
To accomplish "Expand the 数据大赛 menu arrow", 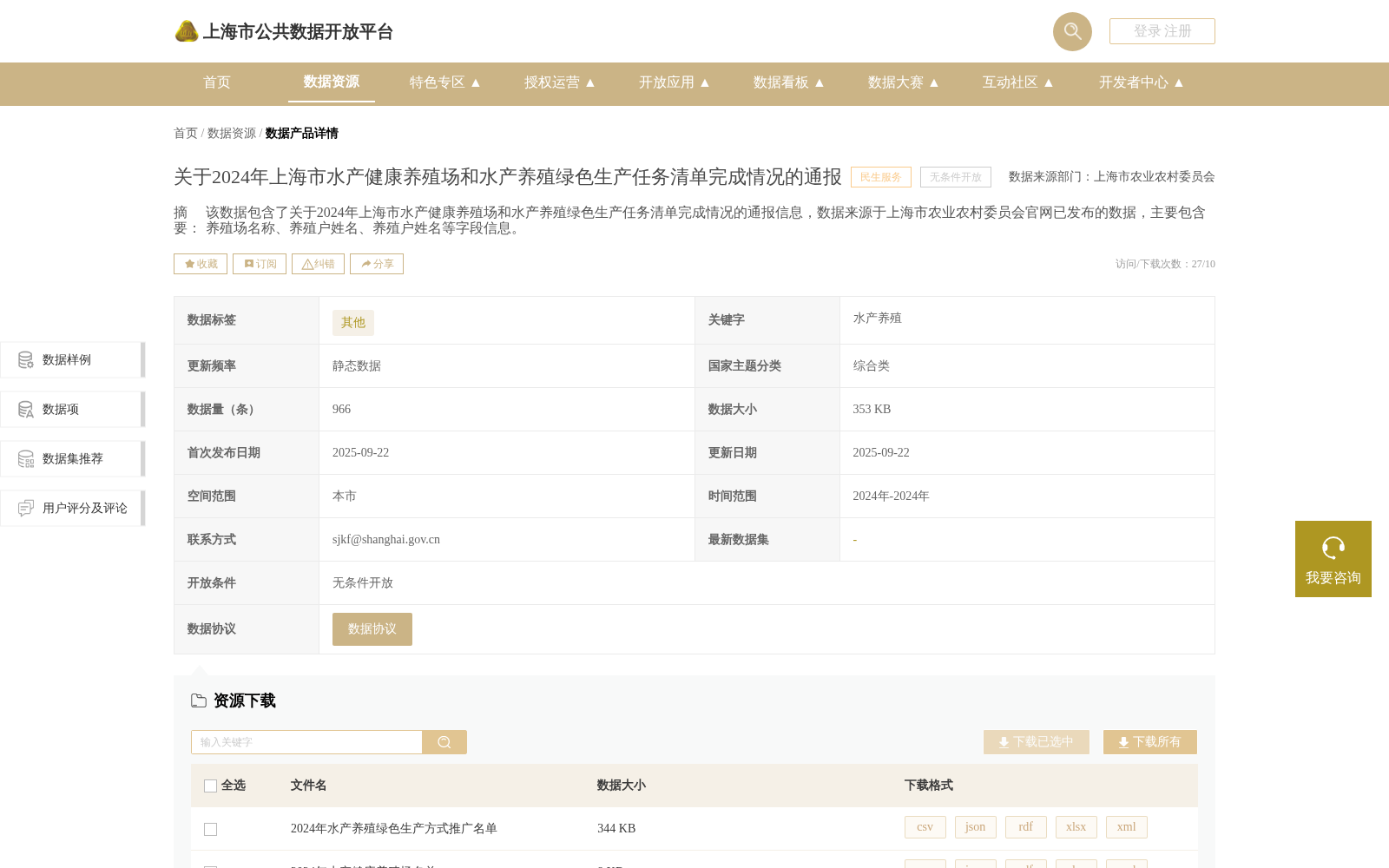I will [934, 82].
